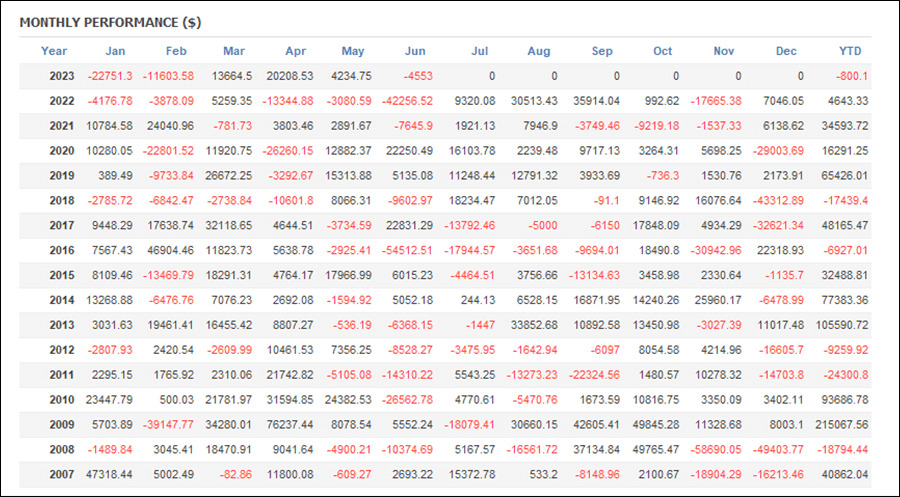Select the 2020 year row label

pos(62,151)
